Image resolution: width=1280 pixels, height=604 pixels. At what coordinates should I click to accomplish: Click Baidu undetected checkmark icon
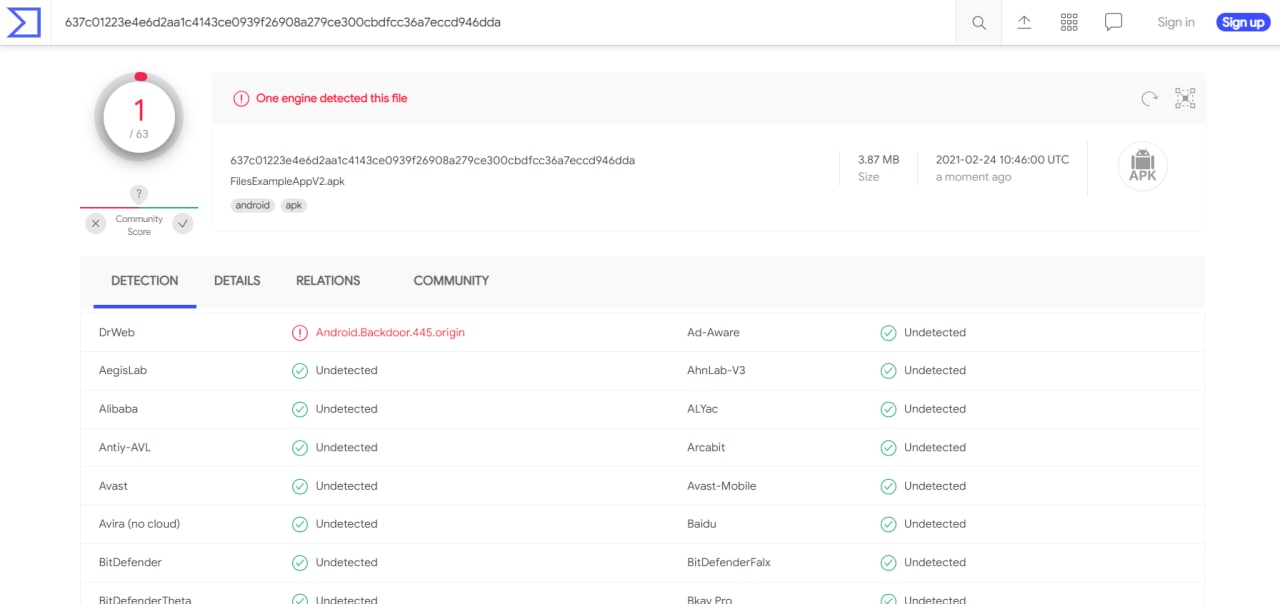pos(888,524)
